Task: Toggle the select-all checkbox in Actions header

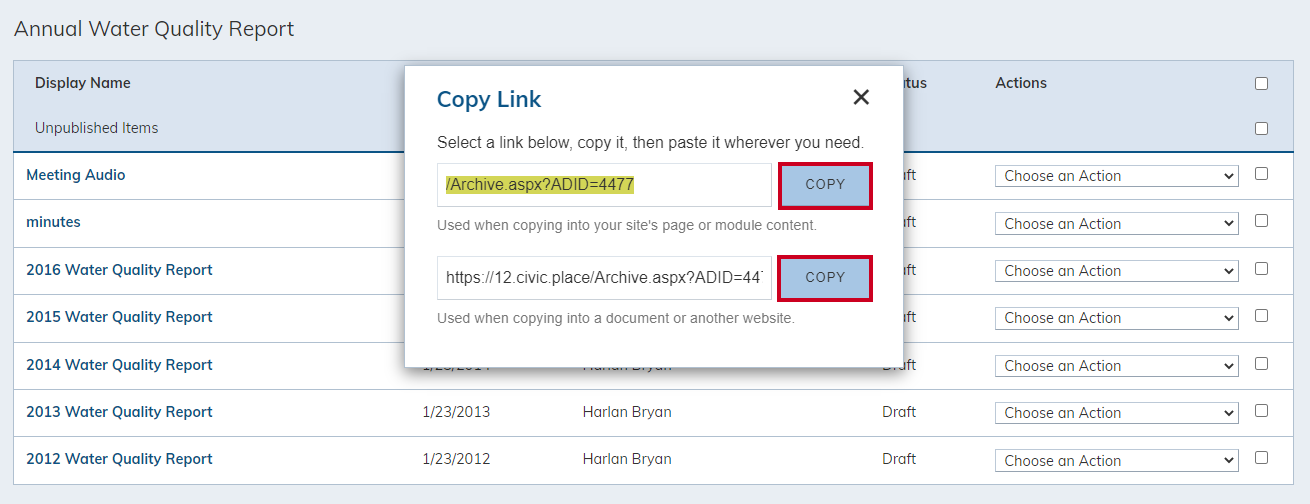Action: point(1261,84)
